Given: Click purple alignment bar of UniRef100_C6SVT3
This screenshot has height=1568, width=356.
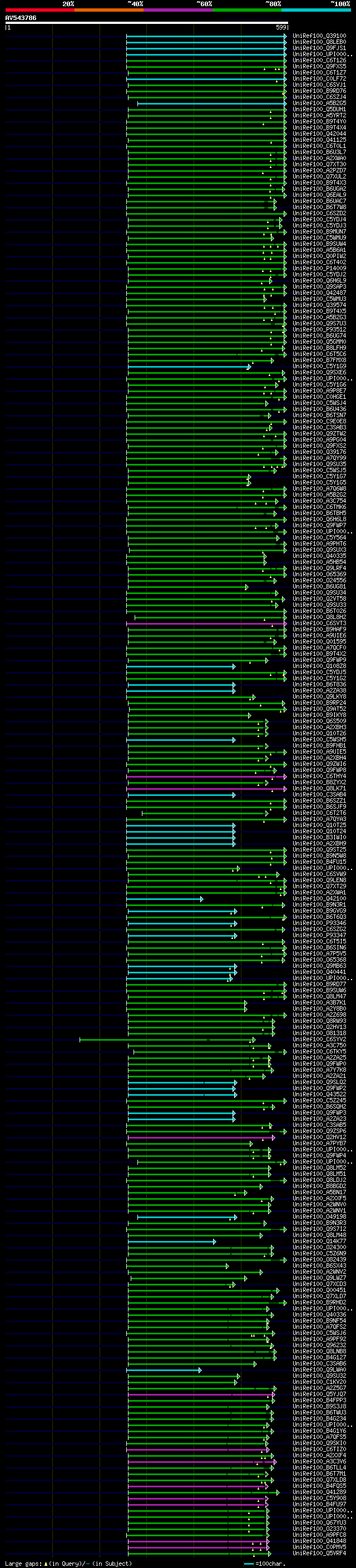Looking at the screenshot, I should pyautogui.click(x=206, y=624).
